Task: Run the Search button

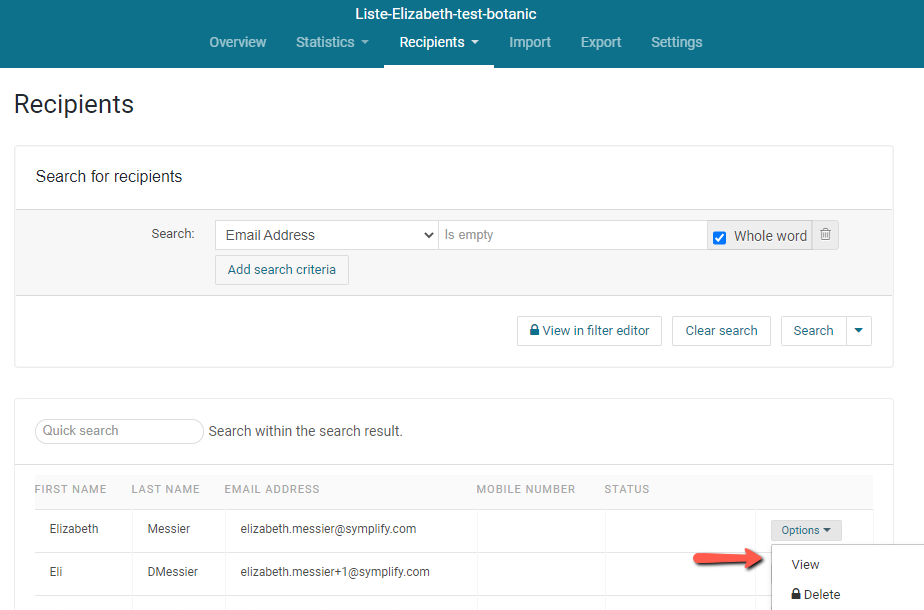Action: [x=813, y=331]
